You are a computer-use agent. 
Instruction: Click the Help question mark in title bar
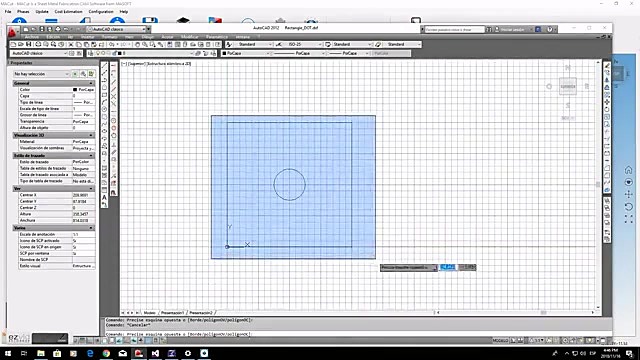[550, 29]
